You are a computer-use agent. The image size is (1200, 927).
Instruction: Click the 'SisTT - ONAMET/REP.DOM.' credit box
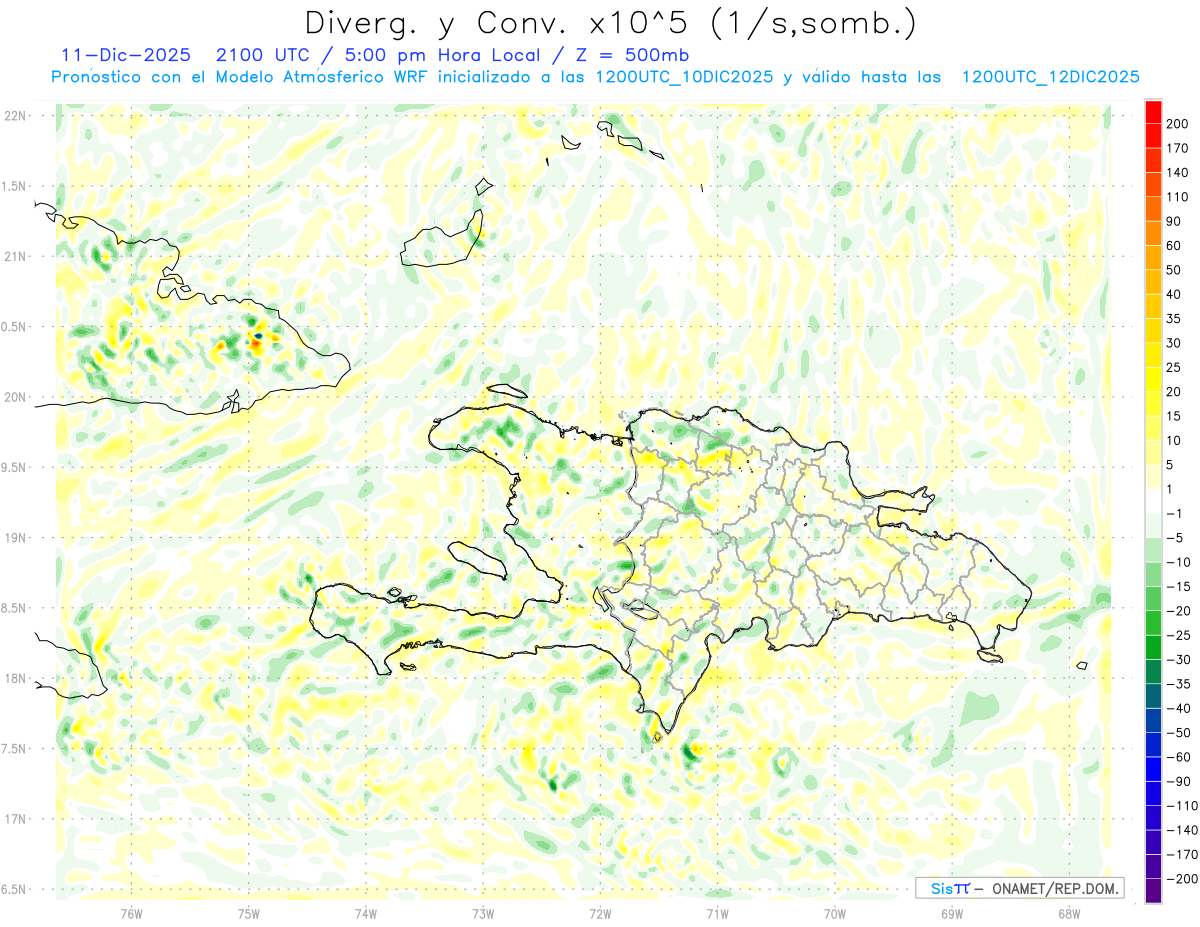(1020, 888)
